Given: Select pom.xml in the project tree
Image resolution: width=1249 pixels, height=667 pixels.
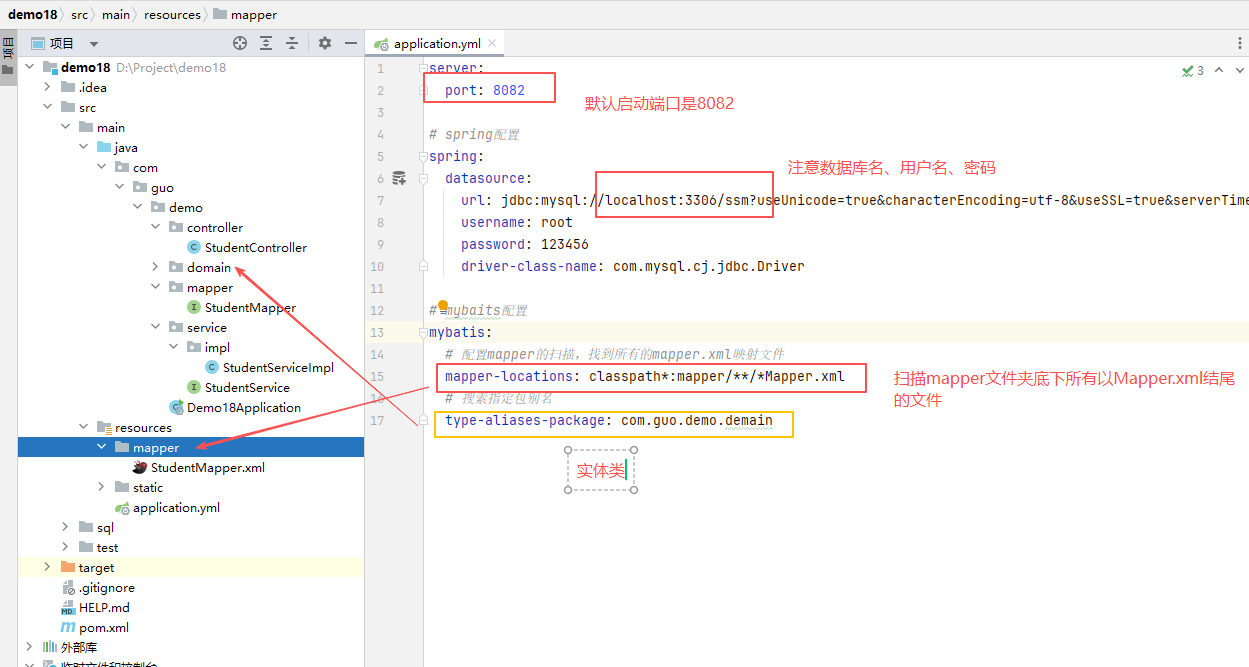Looking at the screenshot, I should [103, 627].
